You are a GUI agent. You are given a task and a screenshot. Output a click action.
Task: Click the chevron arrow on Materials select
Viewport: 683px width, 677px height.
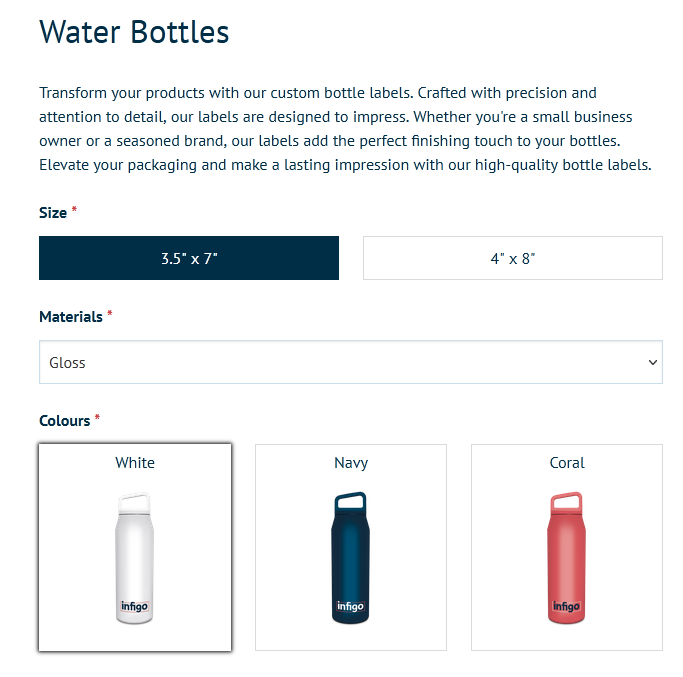(653, 362)
